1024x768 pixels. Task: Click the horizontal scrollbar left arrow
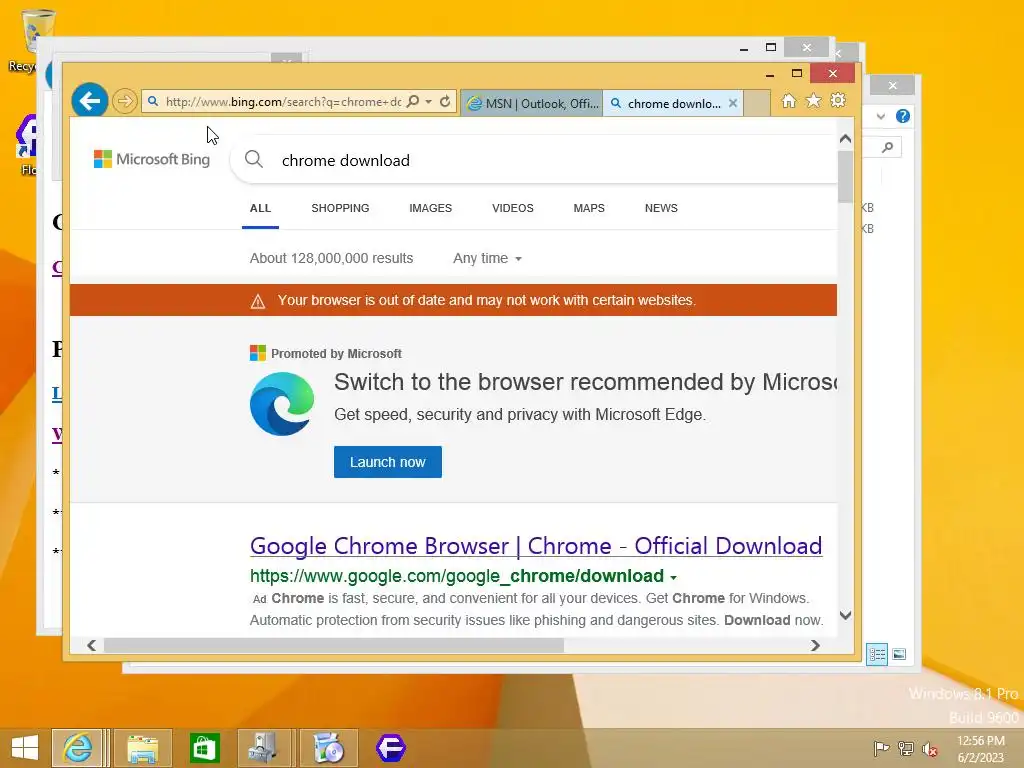pos(91,645)
